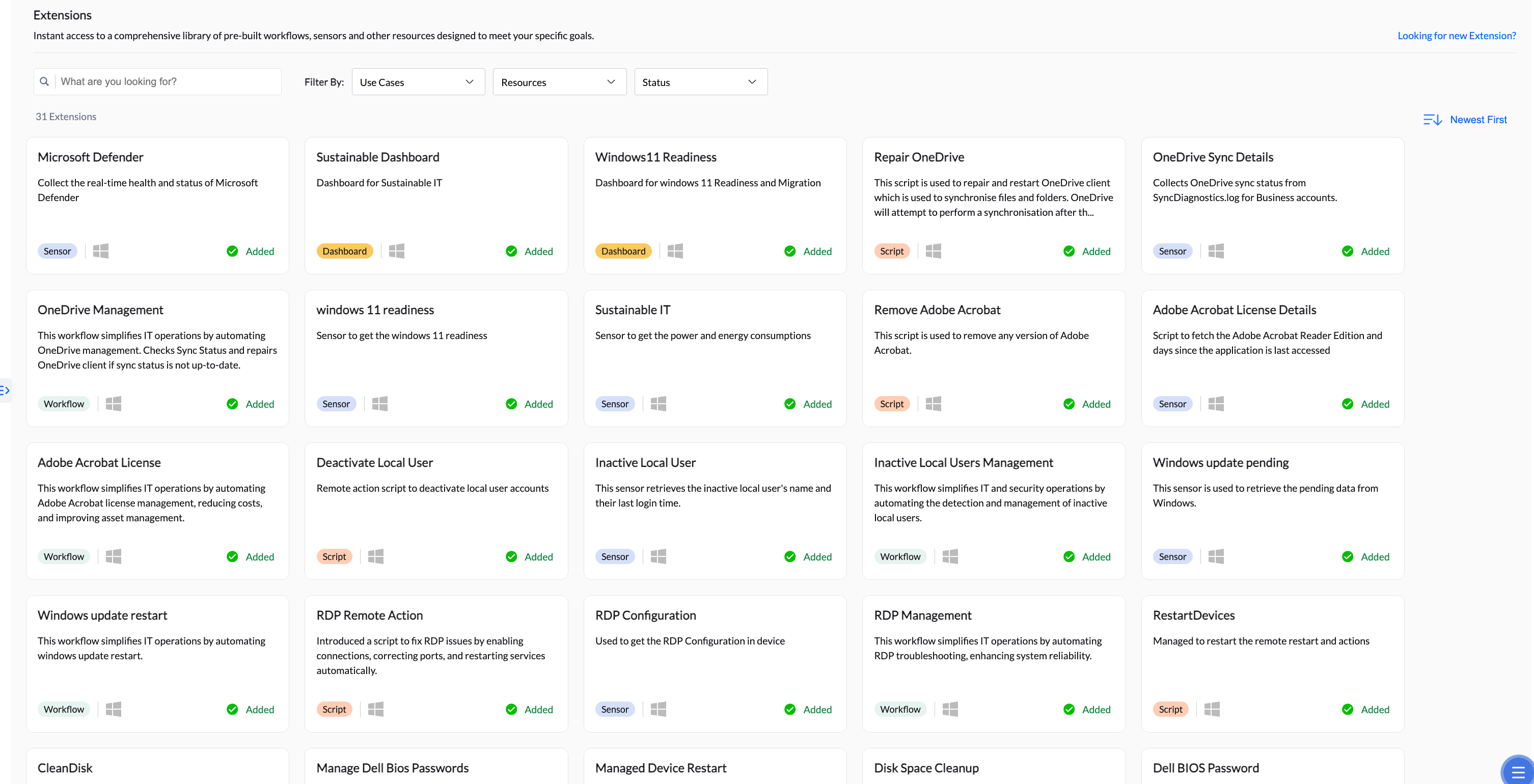Click the search magnifier icon
The width and height of the screenshot is (1534, 784).
point(44,81)
